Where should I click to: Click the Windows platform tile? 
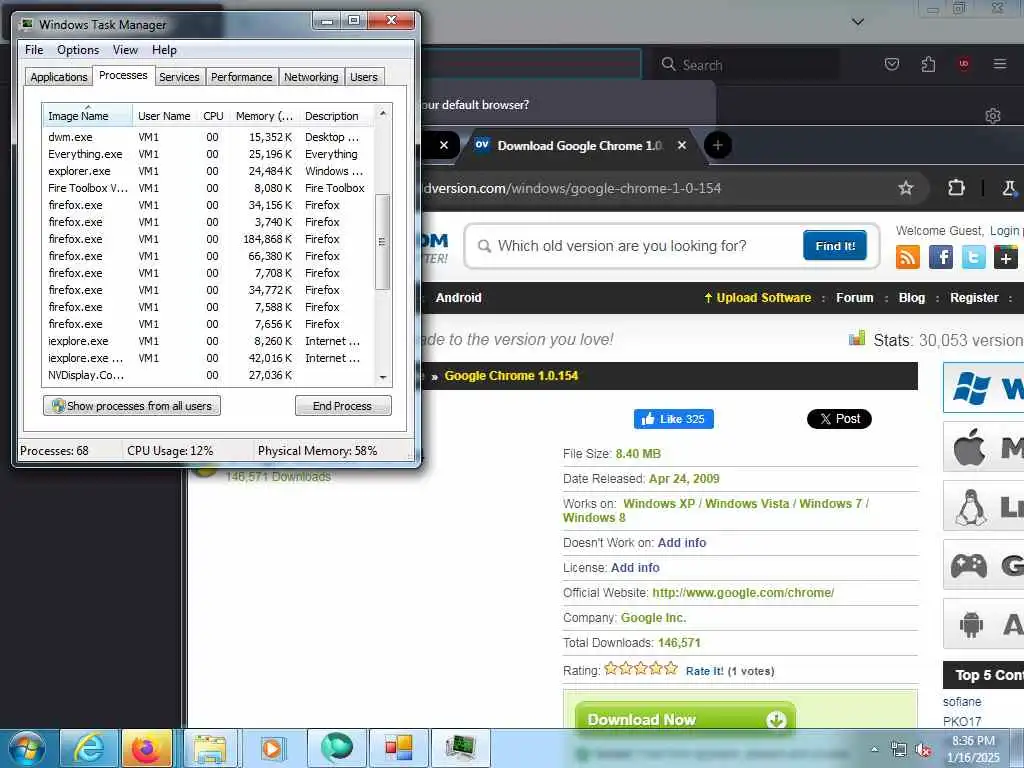[x=984, y=388]
